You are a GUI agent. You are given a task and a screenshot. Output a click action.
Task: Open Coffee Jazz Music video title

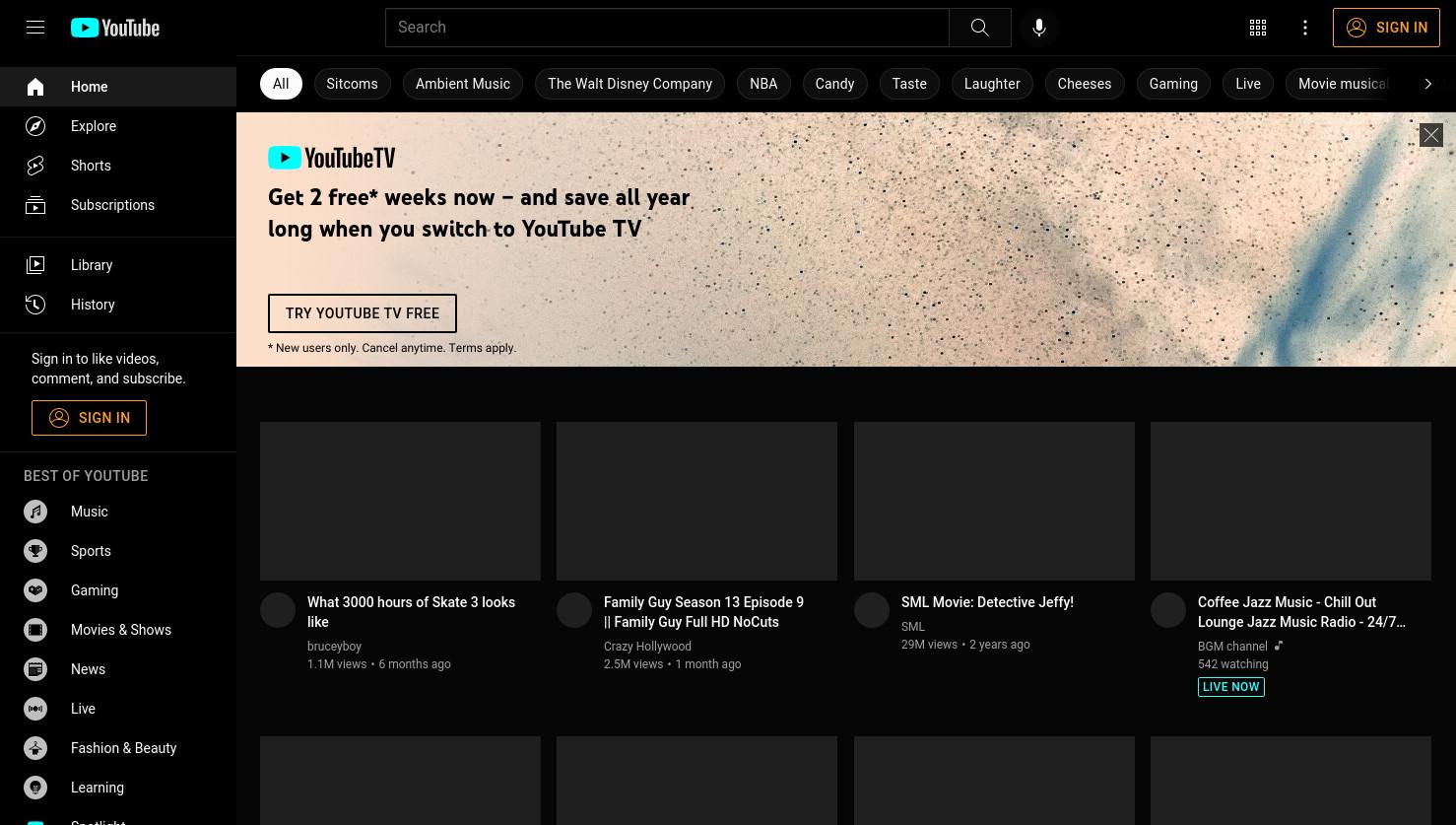pos(1301,612)
